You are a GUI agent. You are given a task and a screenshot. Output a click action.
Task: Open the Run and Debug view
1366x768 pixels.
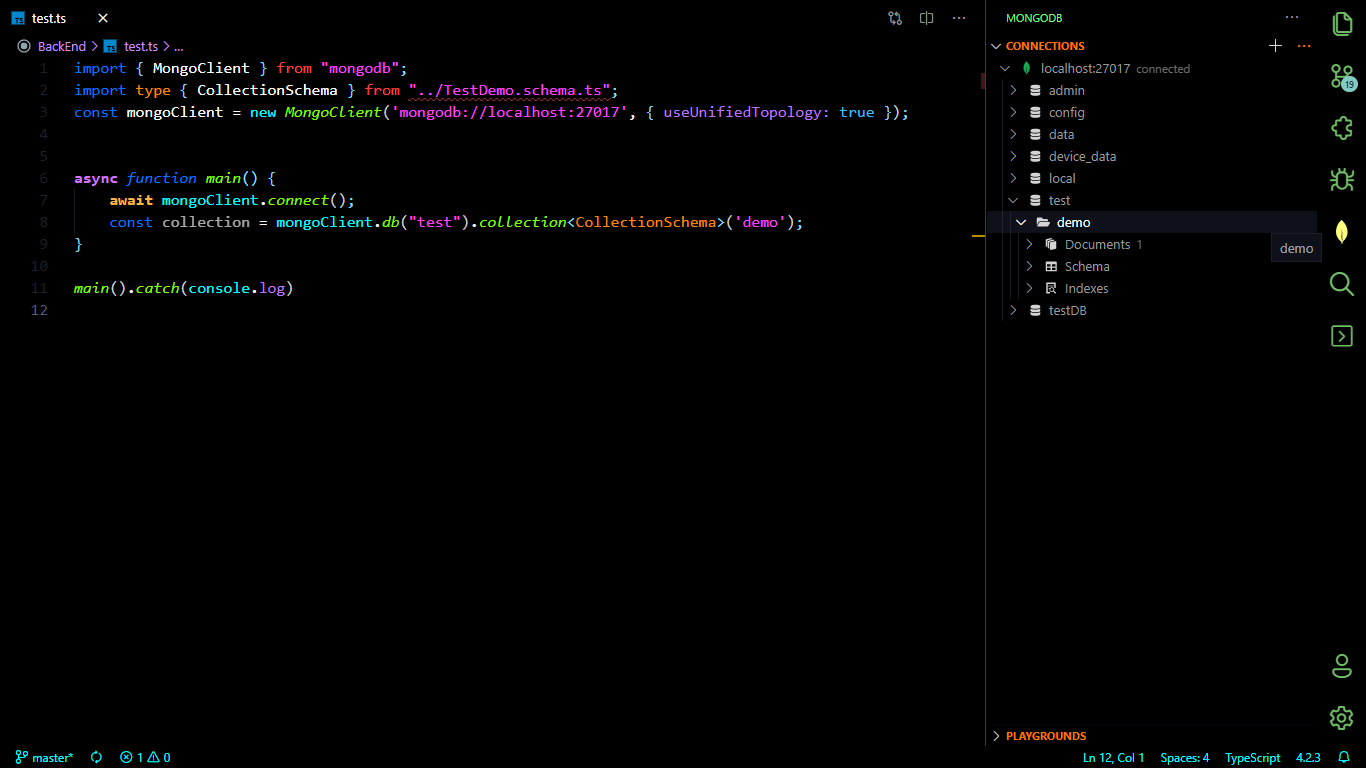tap(1342, 180)
